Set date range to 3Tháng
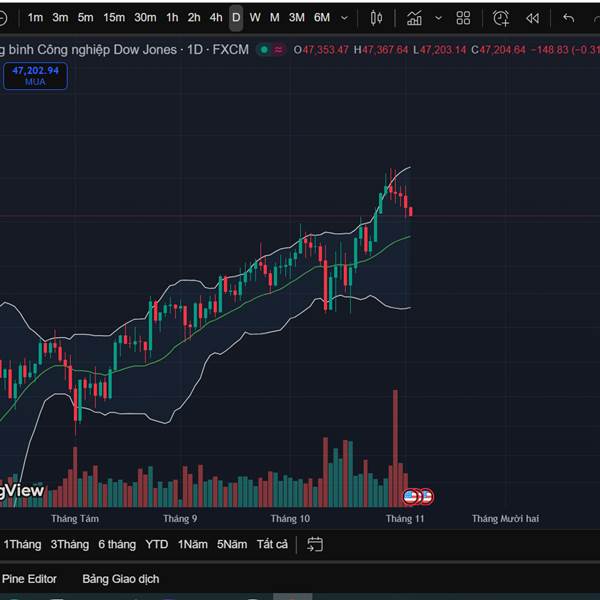This screenshot has height=600, width=600. pyautogui.click(x=70, y=544)
